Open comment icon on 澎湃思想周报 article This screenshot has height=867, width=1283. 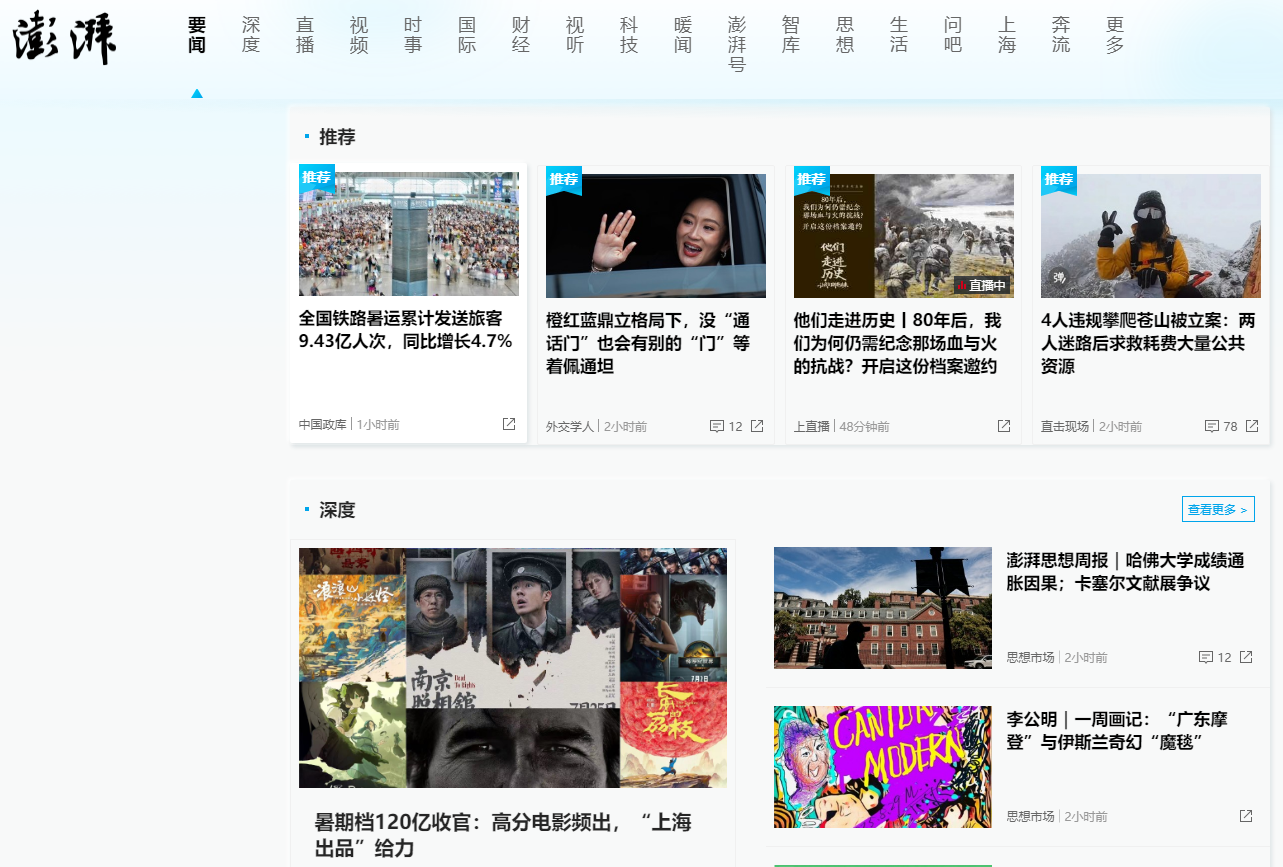pos(1206,657)
